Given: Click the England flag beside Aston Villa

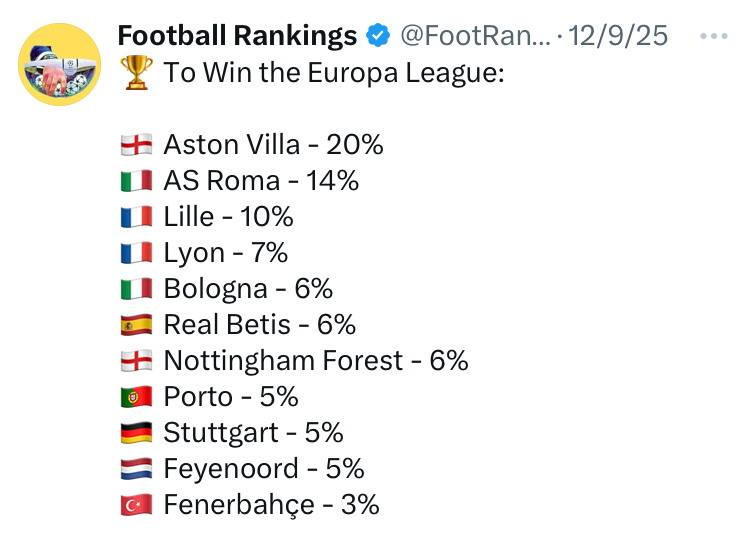Looking at the screenshot, I should point(137,144).
